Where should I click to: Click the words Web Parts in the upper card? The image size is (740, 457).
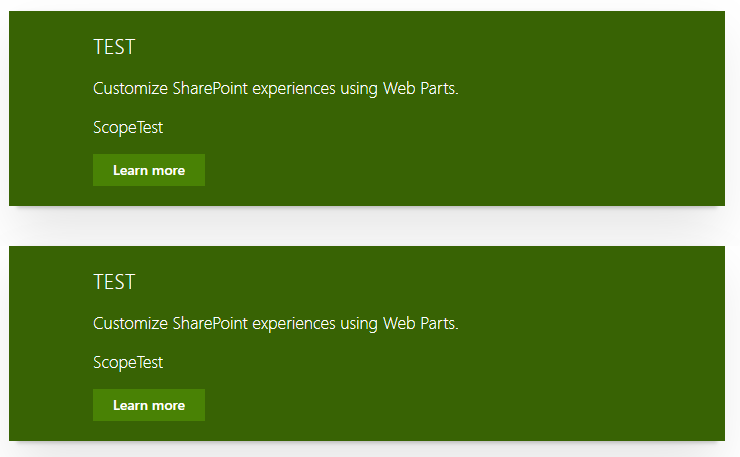pyautogui.click(x=420, y=88)
